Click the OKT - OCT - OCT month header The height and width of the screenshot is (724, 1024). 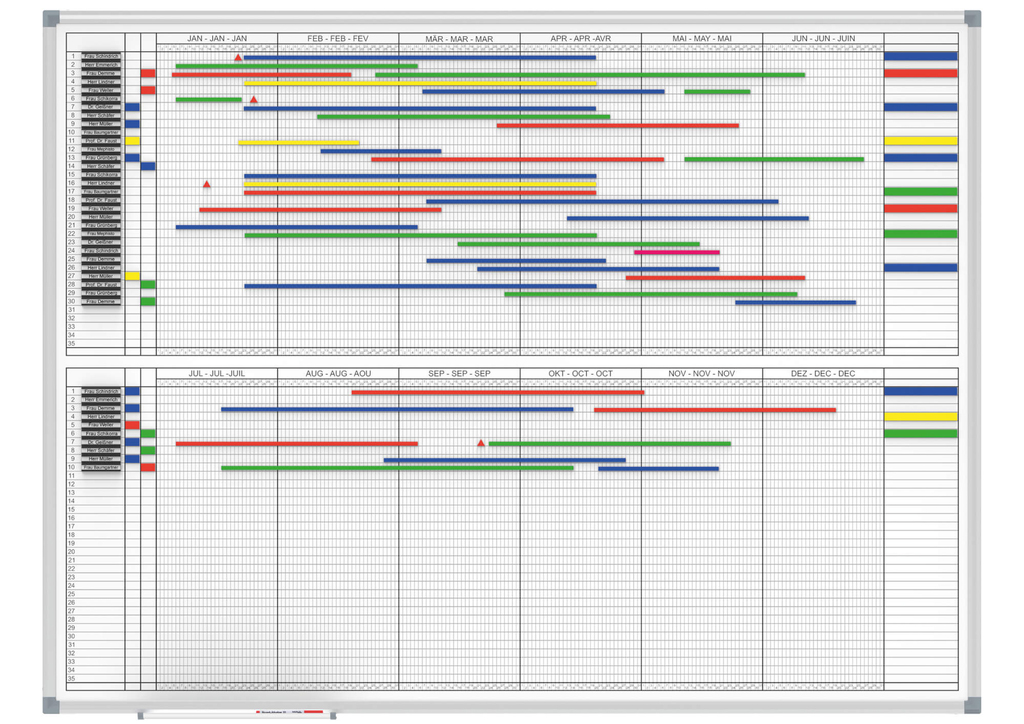point(580,374)
